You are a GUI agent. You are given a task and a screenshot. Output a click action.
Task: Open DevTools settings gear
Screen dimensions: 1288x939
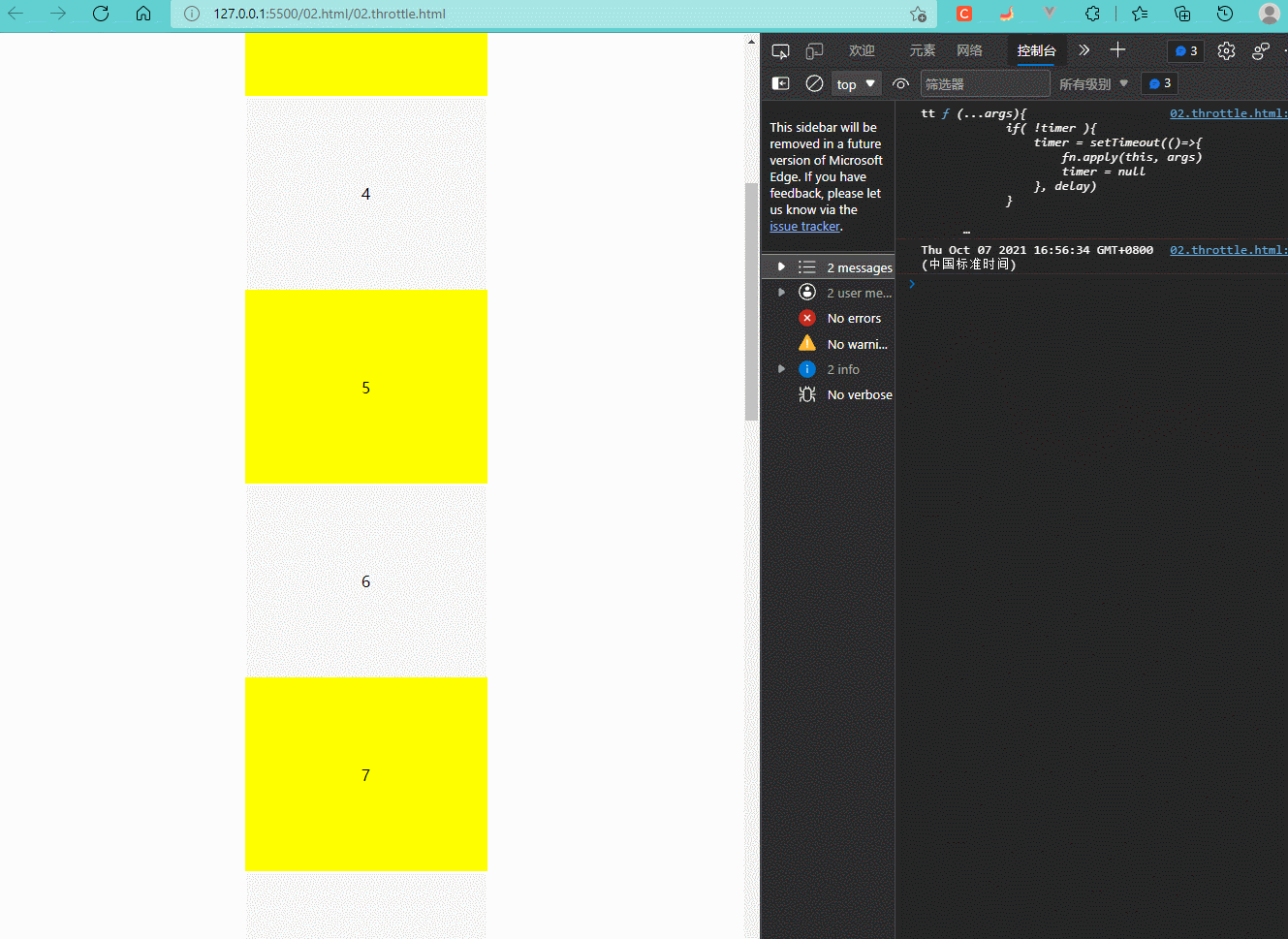pyautogui.click(x=1226, y=51)
